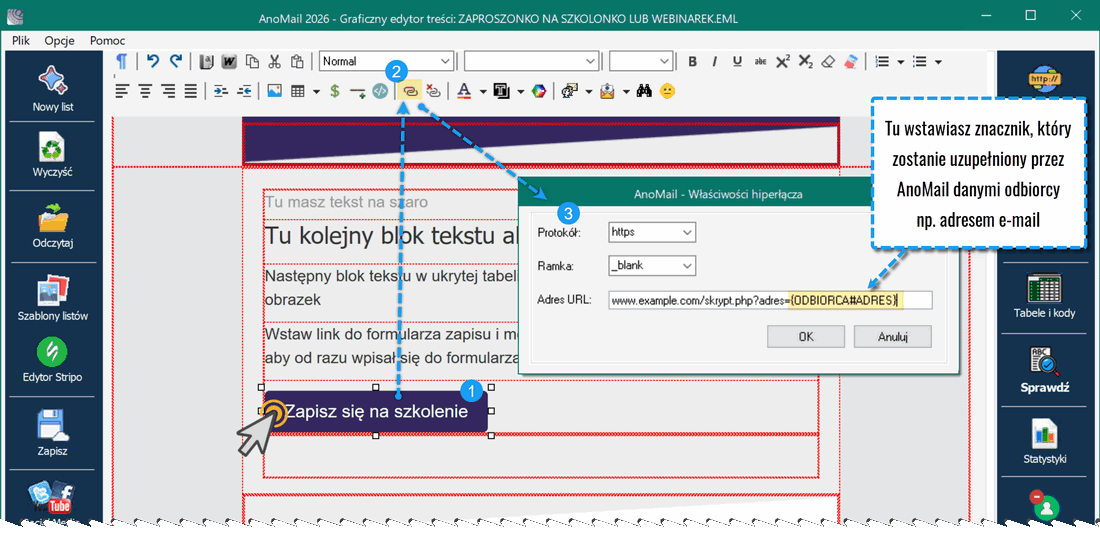Click the plain eraser clear formatting icon

[827, 62]
